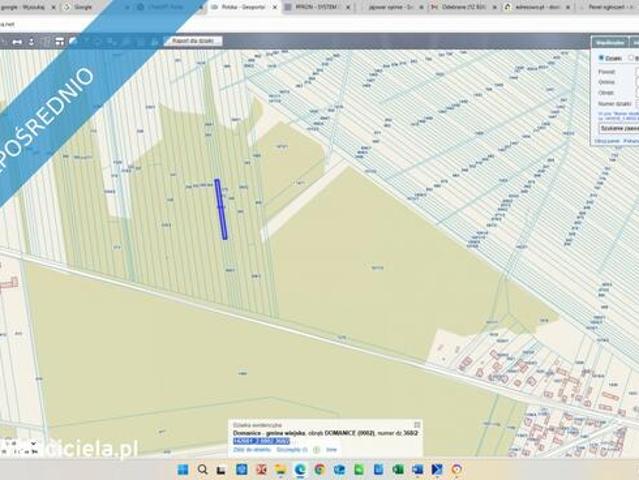Screen dimensions: 639x480
Task: Open Excel from the taskbar
Action: [x=397, y=469]
